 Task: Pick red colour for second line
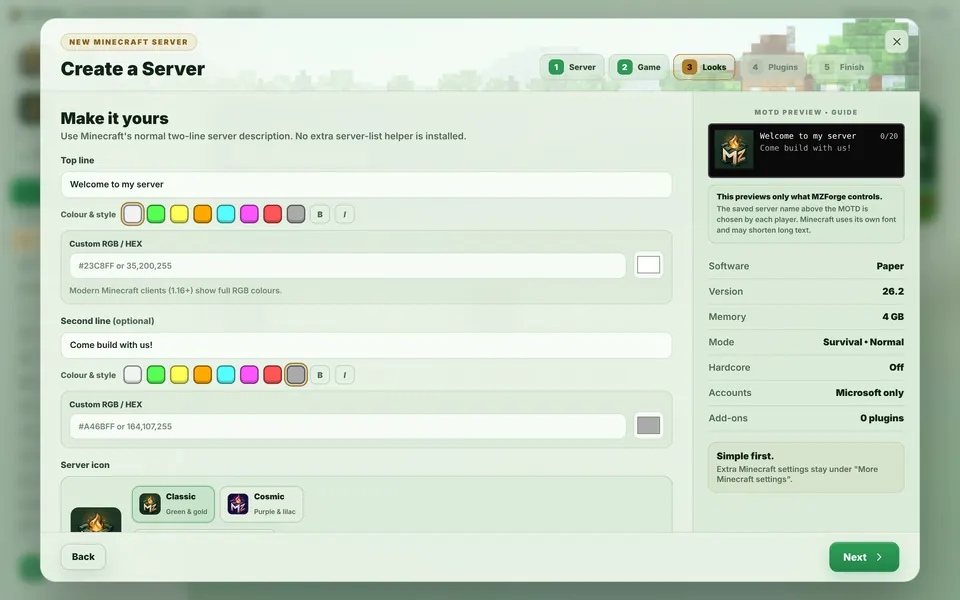[272, 375]
